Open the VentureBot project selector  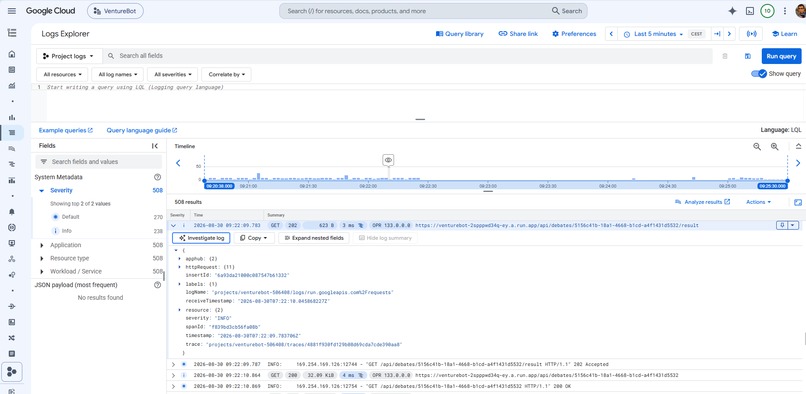tap(115, 11)
